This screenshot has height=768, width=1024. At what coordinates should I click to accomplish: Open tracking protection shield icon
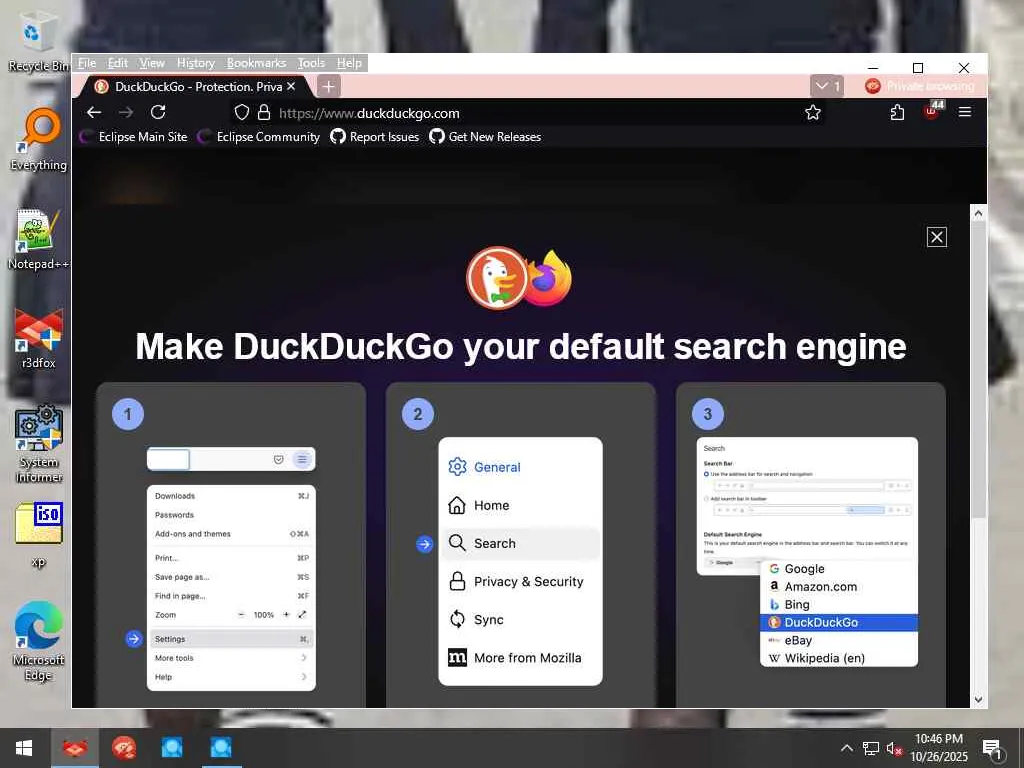242,112
